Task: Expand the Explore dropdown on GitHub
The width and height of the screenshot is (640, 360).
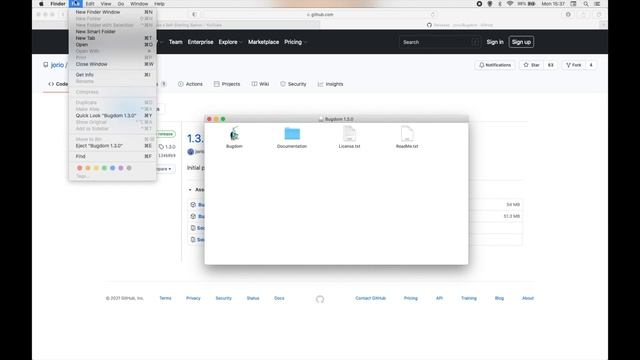Action: [230, 42]
